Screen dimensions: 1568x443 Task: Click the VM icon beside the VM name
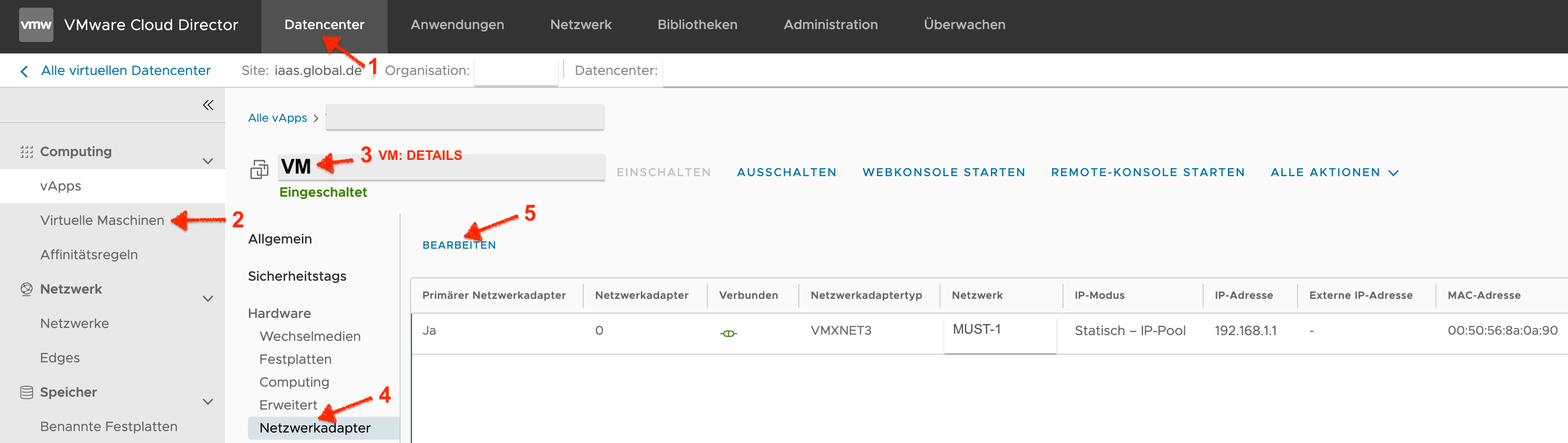coord(259,169)
